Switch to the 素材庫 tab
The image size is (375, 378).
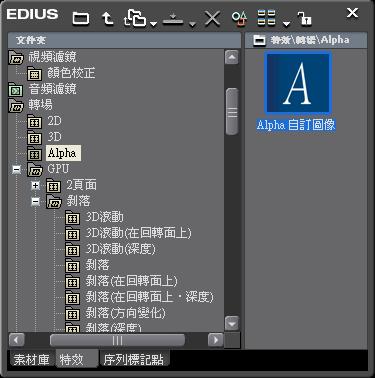[31, 360]
